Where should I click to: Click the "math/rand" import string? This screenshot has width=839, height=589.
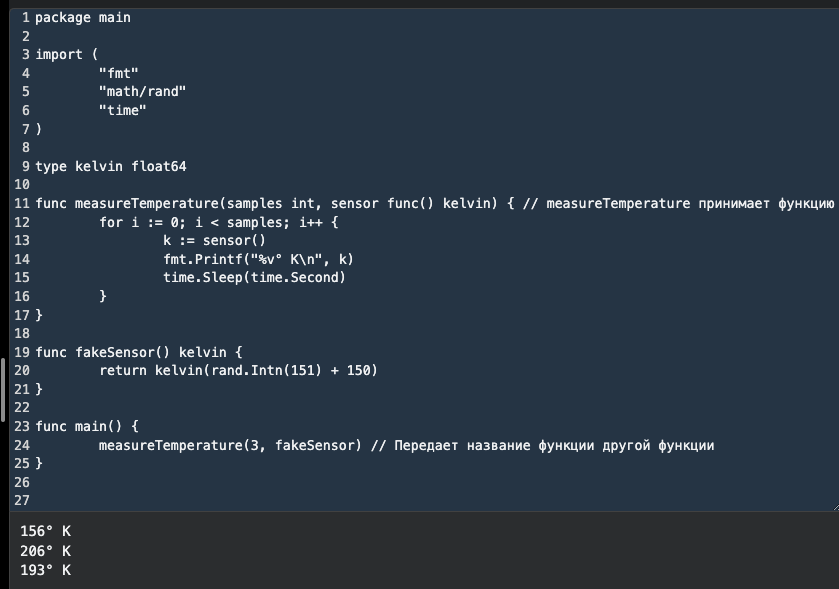point(143,92)
